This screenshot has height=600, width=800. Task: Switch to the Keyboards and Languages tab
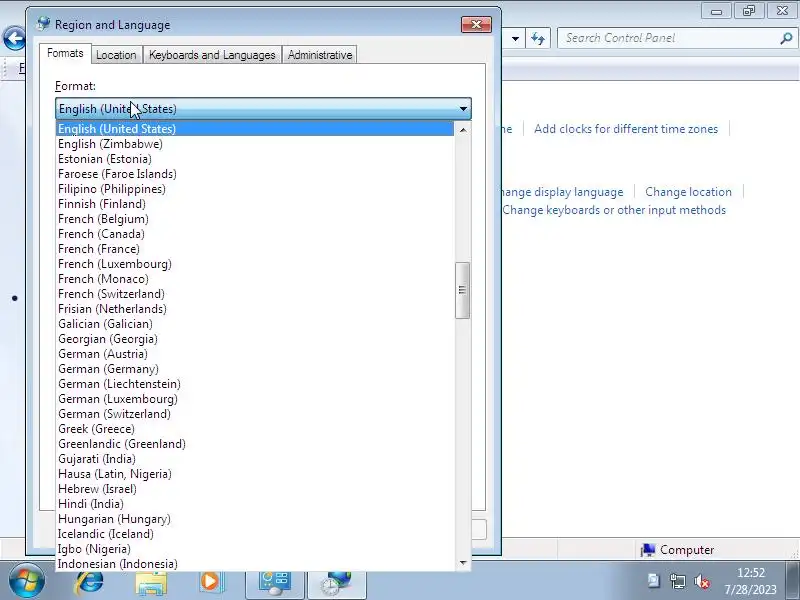(212, 55)
